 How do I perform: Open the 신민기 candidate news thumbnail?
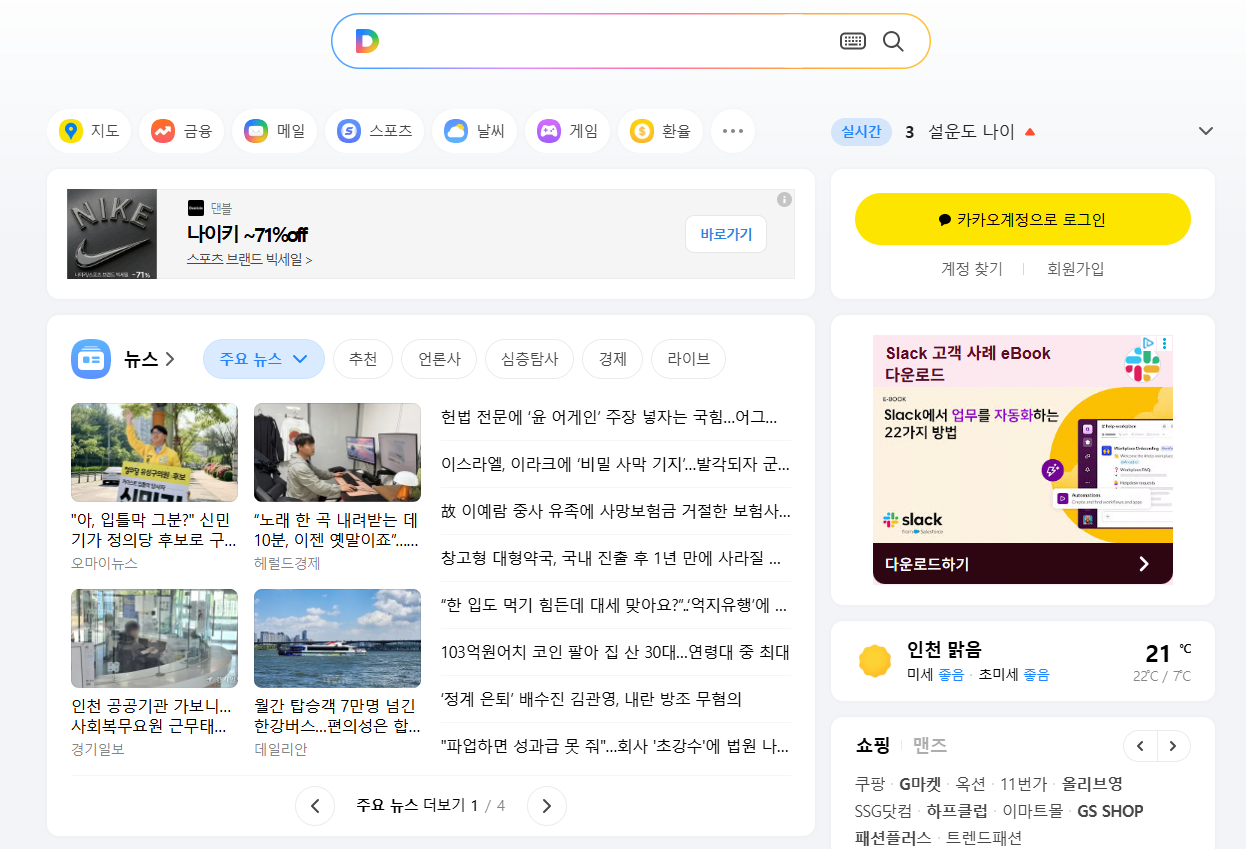pyautogui.click(x=154, y=452)
